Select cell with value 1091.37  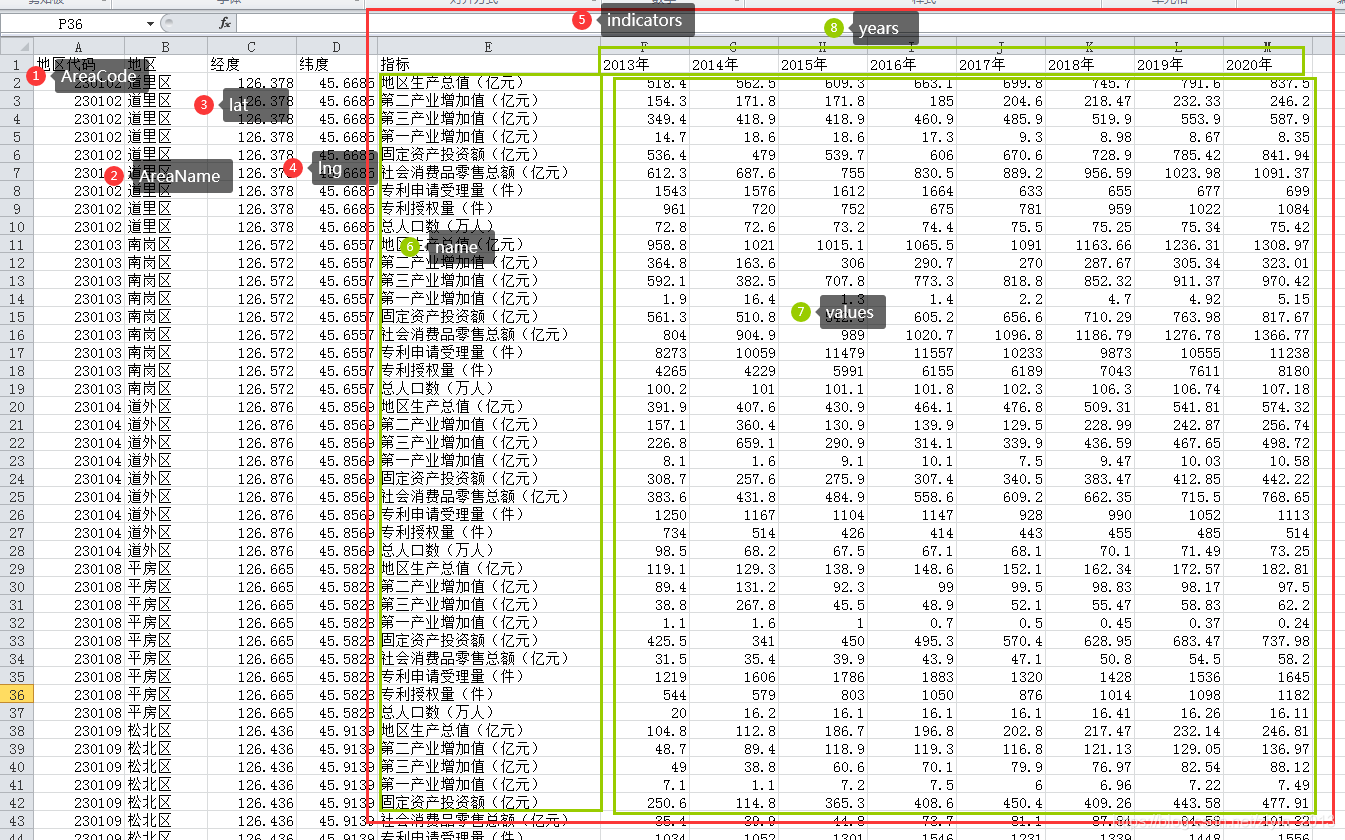click(1268, 172)
